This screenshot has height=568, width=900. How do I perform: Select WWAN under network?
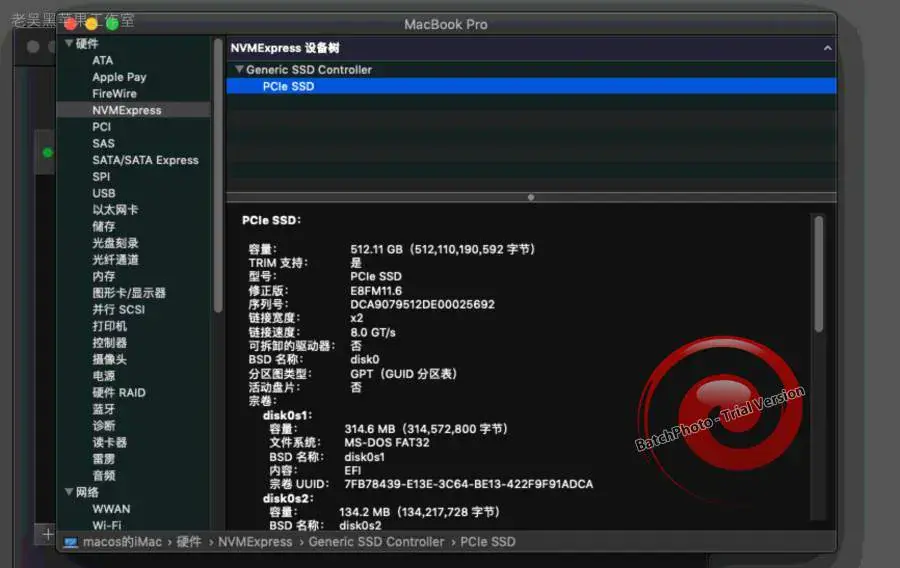pyautogui.click(x=111, y=509)
